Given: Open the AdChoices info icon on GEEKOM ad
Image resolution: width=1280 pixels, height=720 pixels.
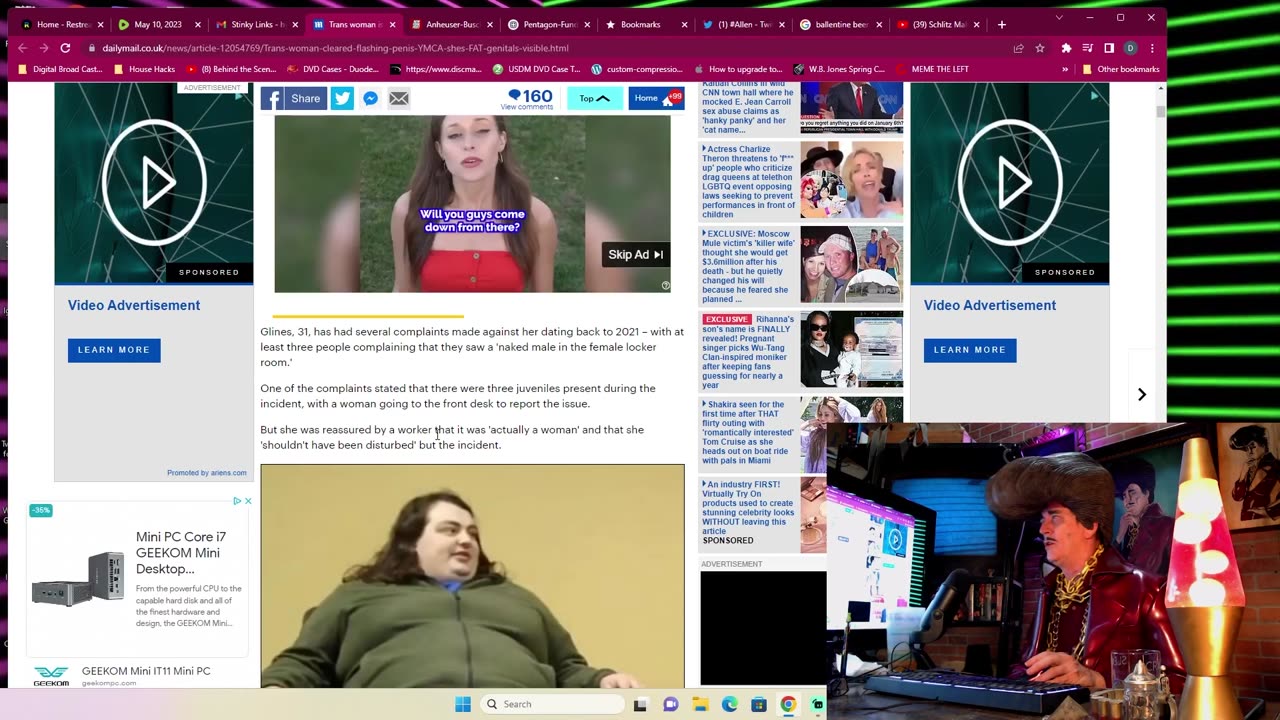Looking at the screenshot, I should [237, 501].
